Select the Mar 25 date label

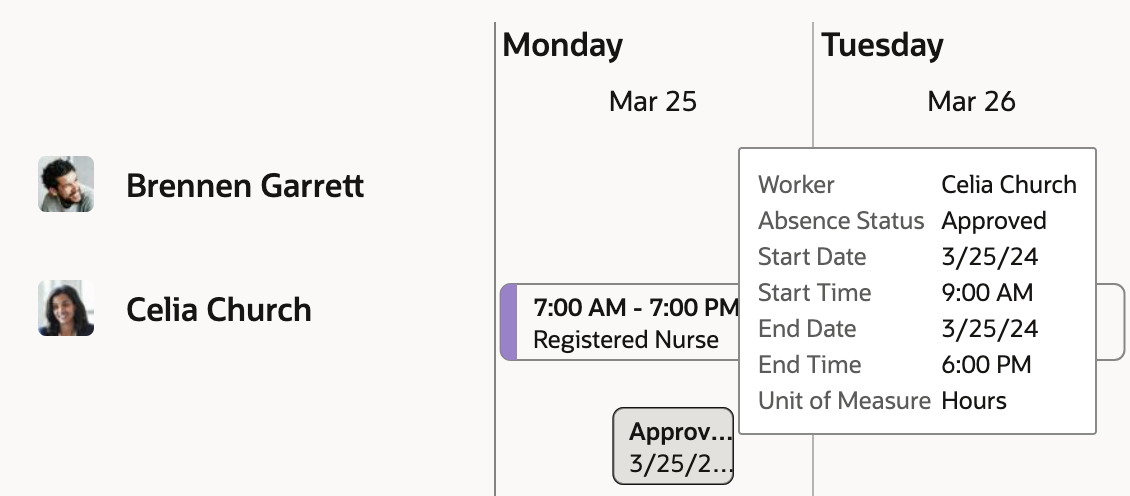click(x=652, y=101)
